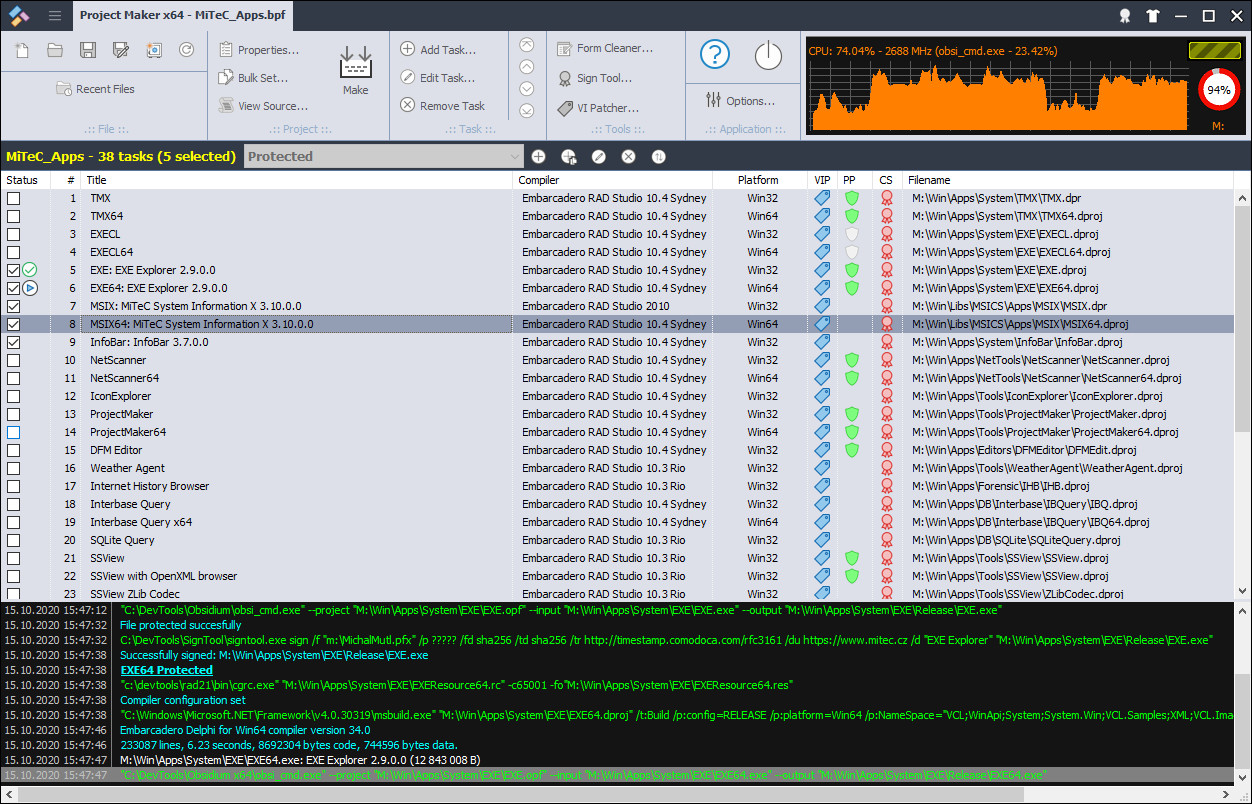Click the open folder icon in File group

coord(55,50)
